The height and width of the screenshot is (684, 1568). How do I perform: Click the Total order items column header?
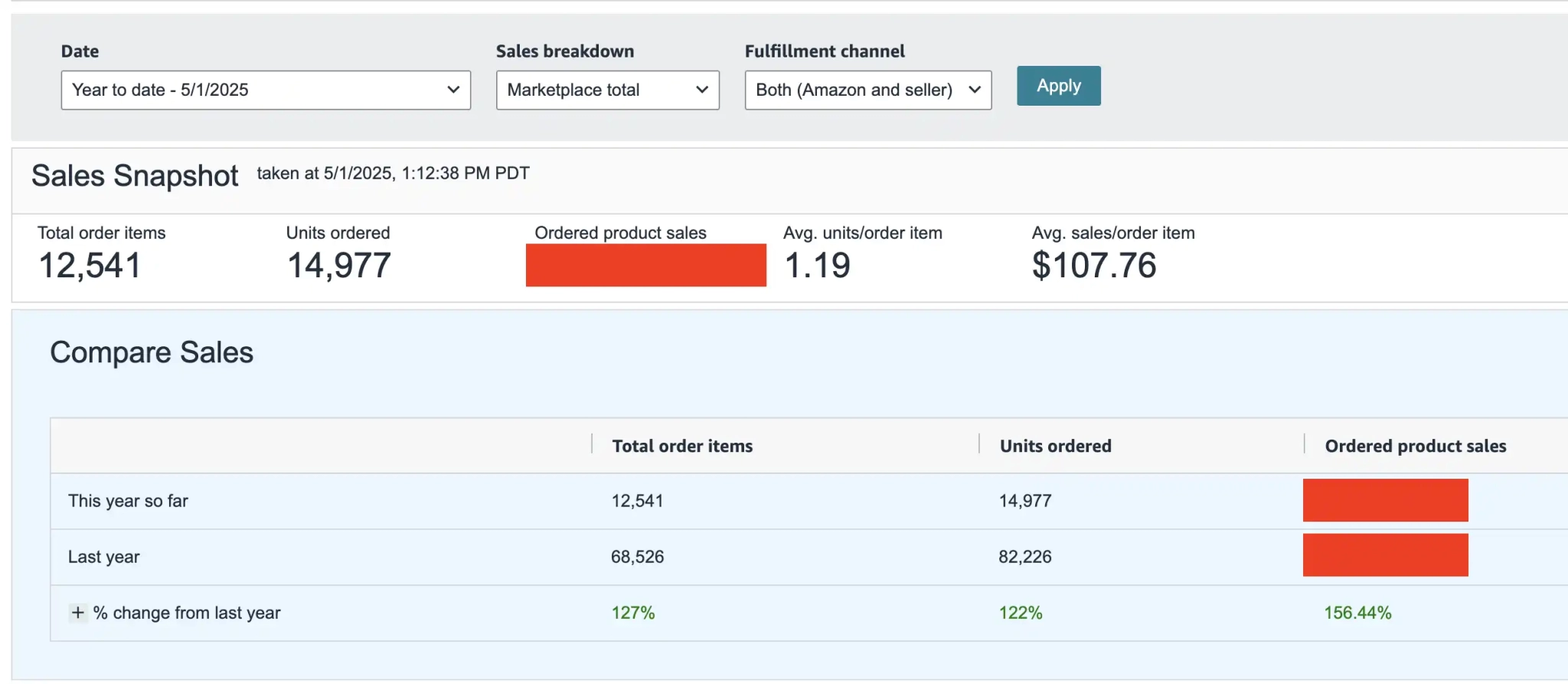682,446
